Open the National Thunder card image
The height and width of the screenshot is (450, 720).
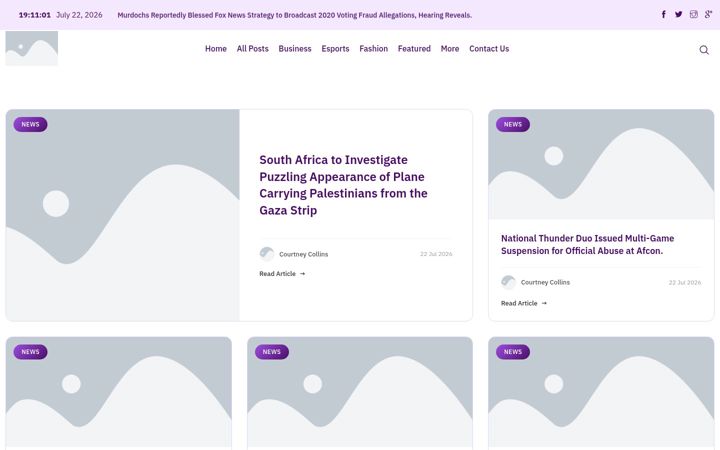[x=601, y=164]
